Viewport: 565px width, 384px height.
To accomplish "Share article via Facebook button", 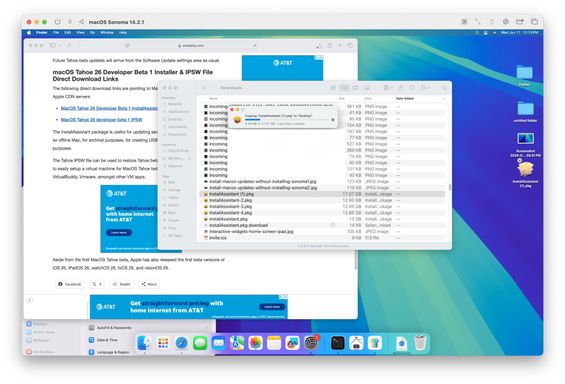I will click(70, 284).
